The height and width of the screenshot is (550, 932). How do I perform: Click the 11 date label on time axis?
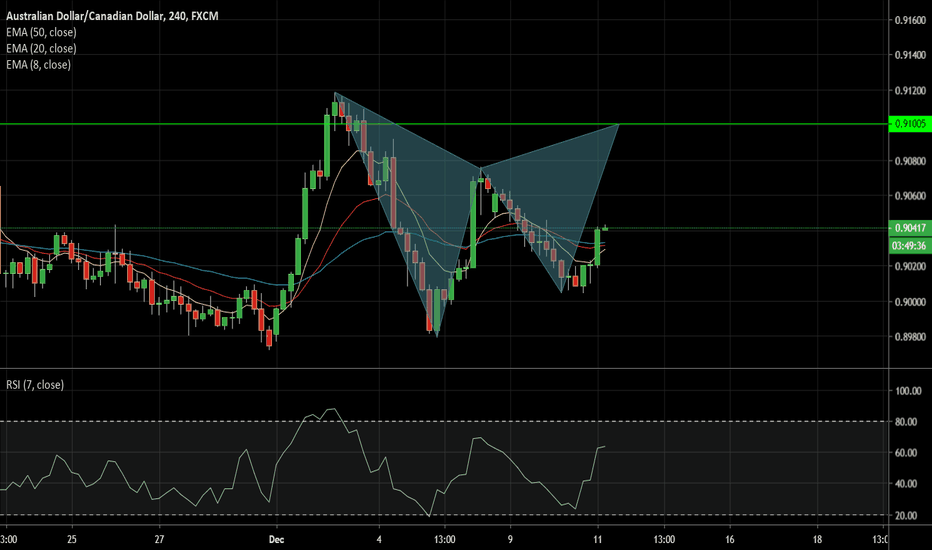pyautogui.click(x=597, y=539)
